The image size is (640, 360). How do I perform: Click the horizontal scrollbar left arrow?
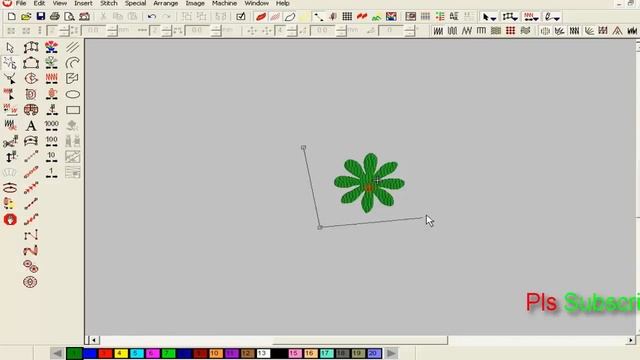pos(94,340)
